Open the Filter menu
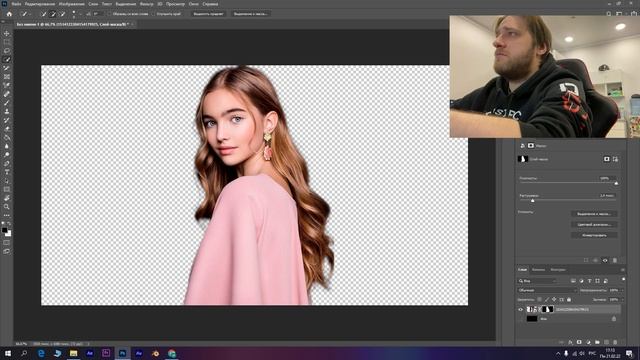The height and width of the screenshot is (360, 640). (x=147, y=4)
